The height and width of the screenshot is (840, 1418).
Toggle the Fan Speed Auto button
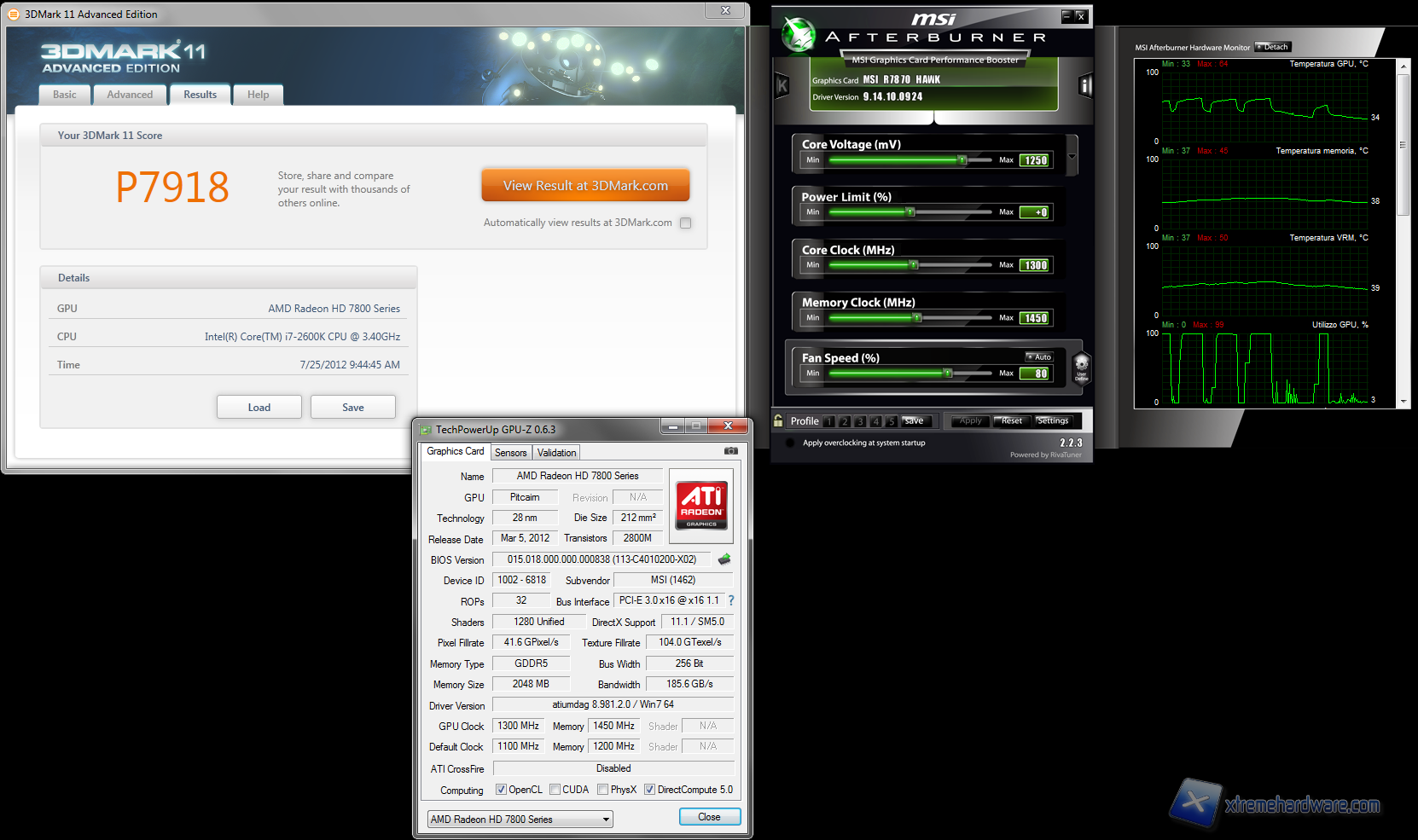tap(1039, 357)
